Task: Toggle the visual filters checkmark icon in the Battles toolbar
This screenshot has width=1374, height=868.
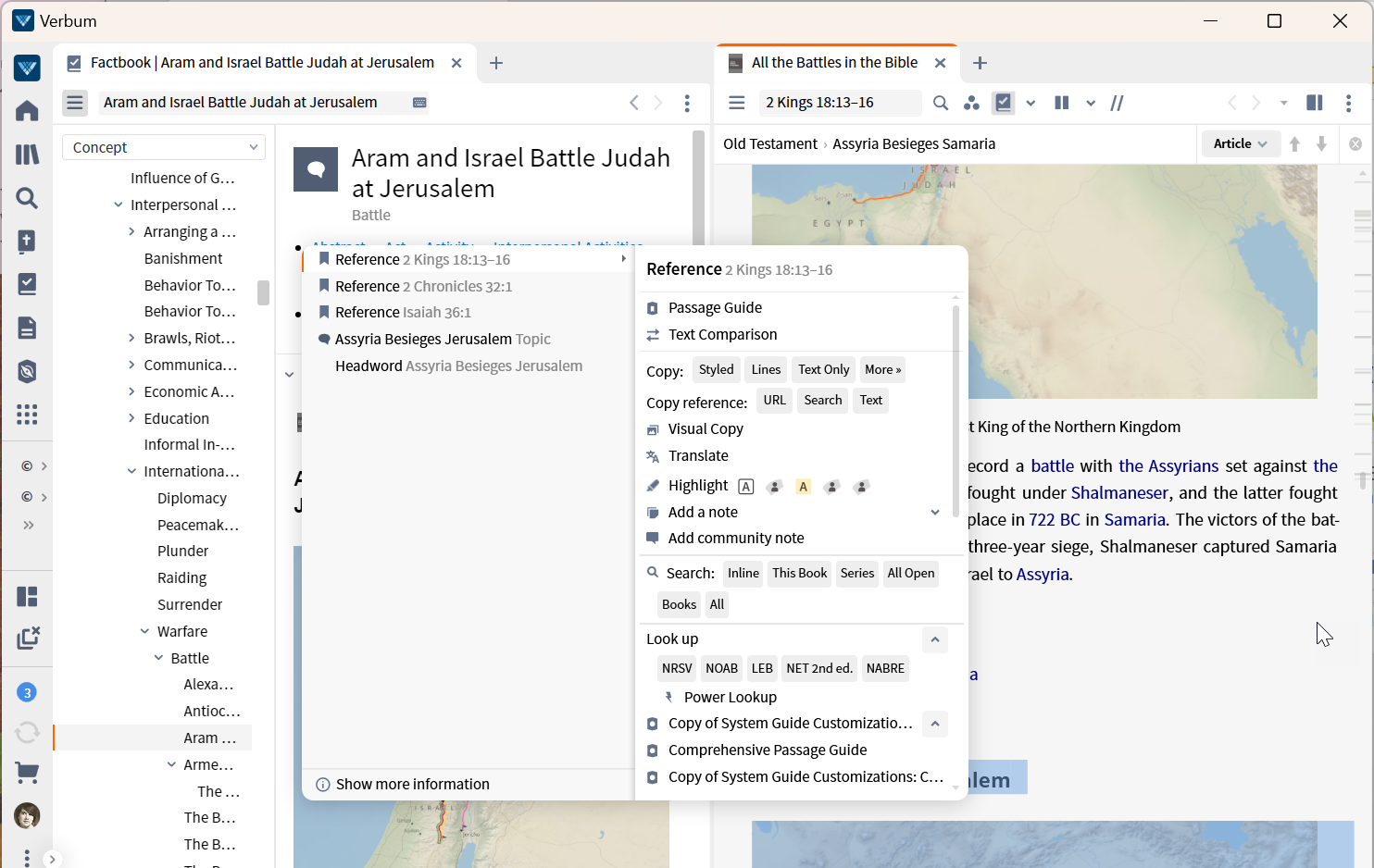Action: click(1003, 103)
